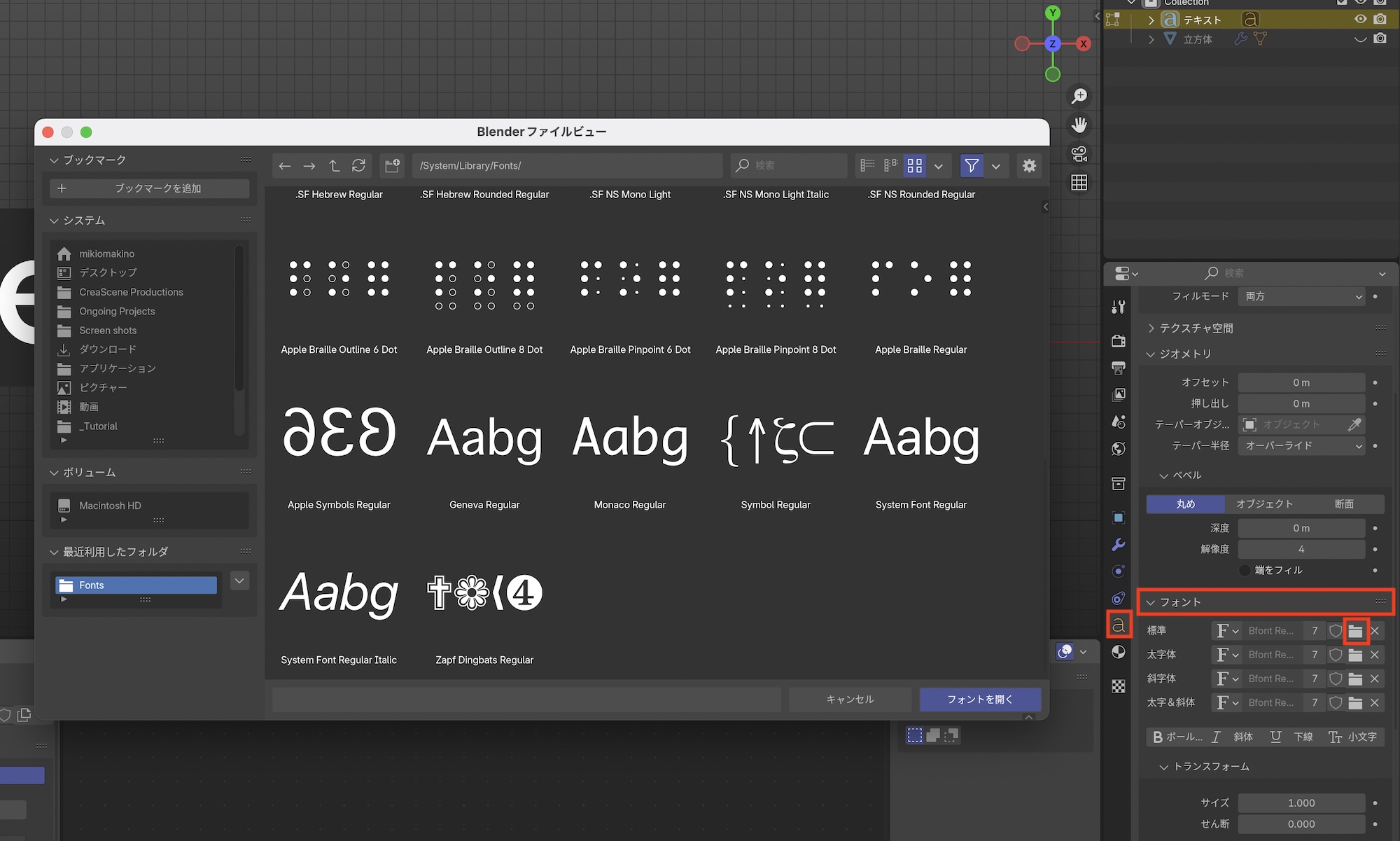Toggle ボールド bold text style
Image resolution: width=1400 pixels, height=841 pixels.
pos(1177,737)
